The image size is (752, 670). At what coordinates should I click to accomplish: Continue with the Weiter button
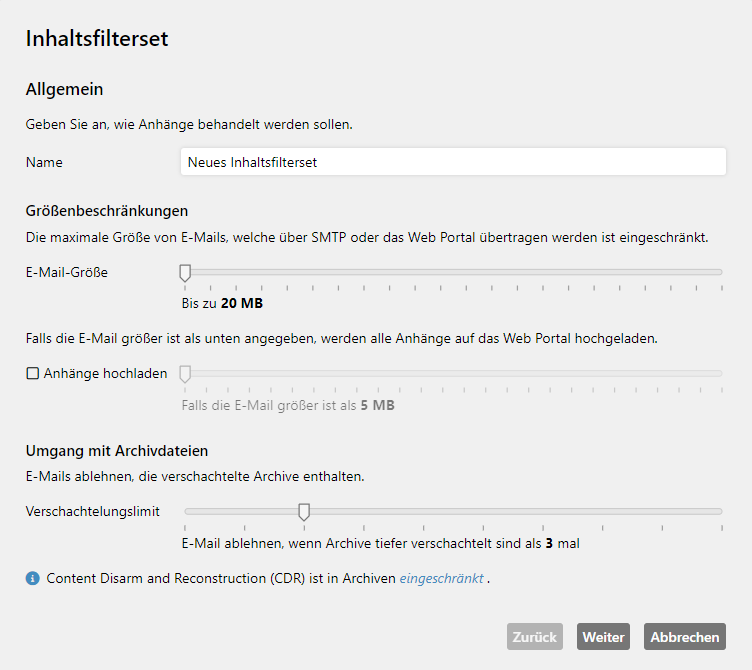tap(603, 637)
